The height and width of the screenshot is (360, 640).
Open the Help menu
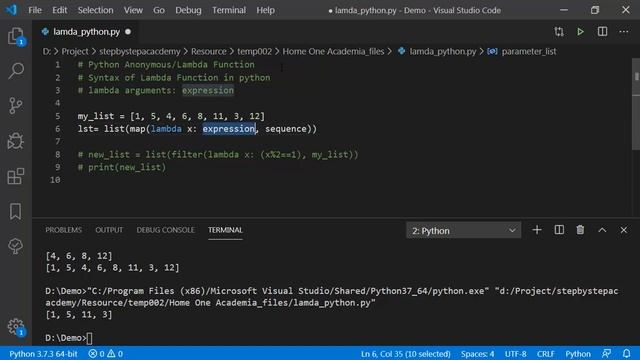[x=265, y=10]
